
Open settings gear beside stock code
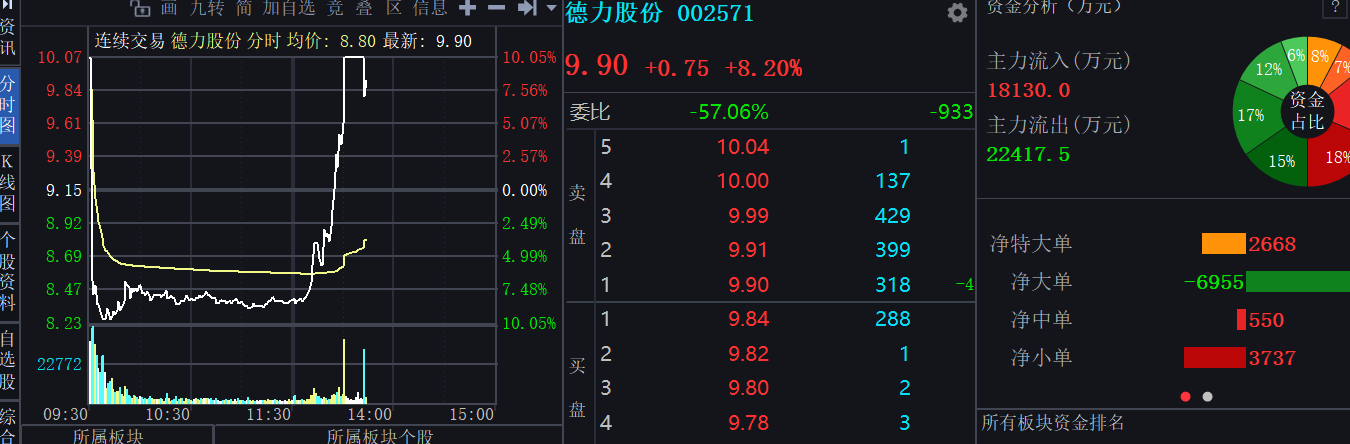coord(957,13)
